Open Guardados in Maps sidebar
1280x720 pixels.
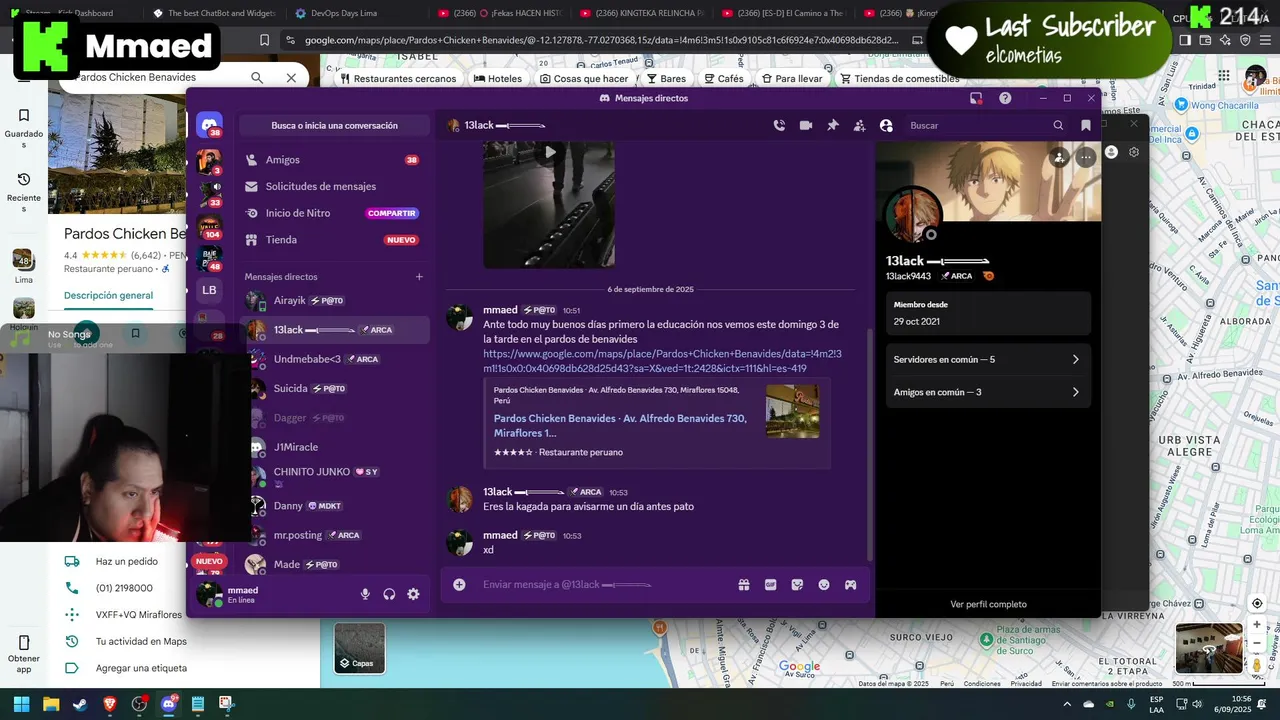point(24,128)
